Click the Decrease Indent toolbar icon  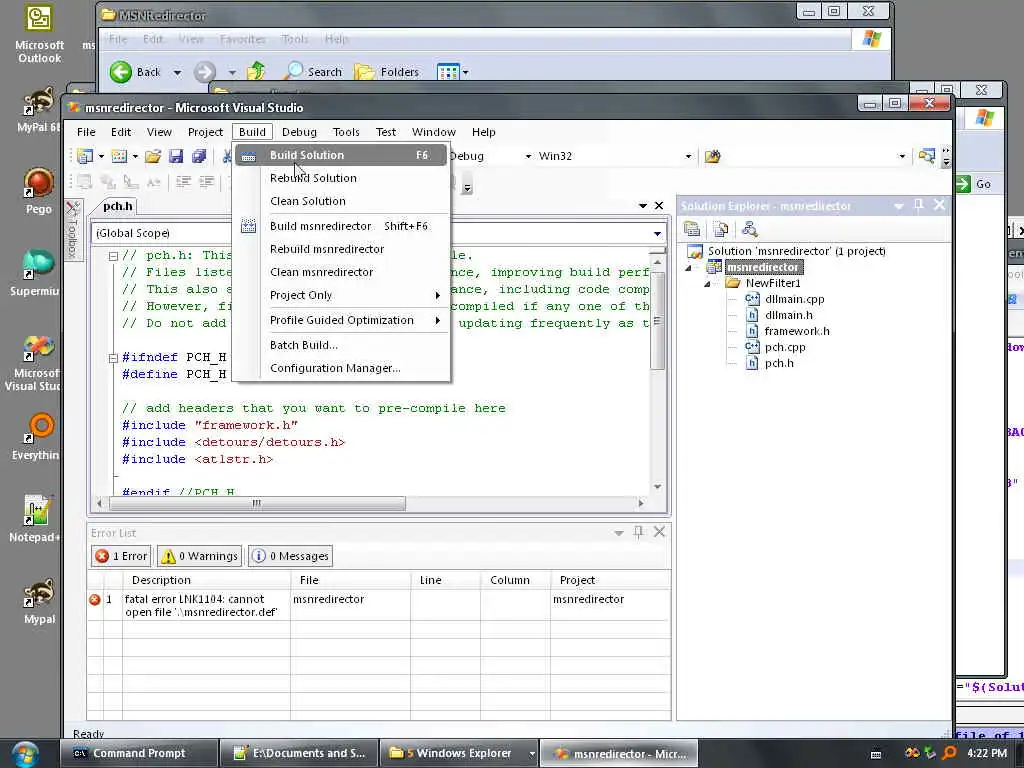[184, 182]
